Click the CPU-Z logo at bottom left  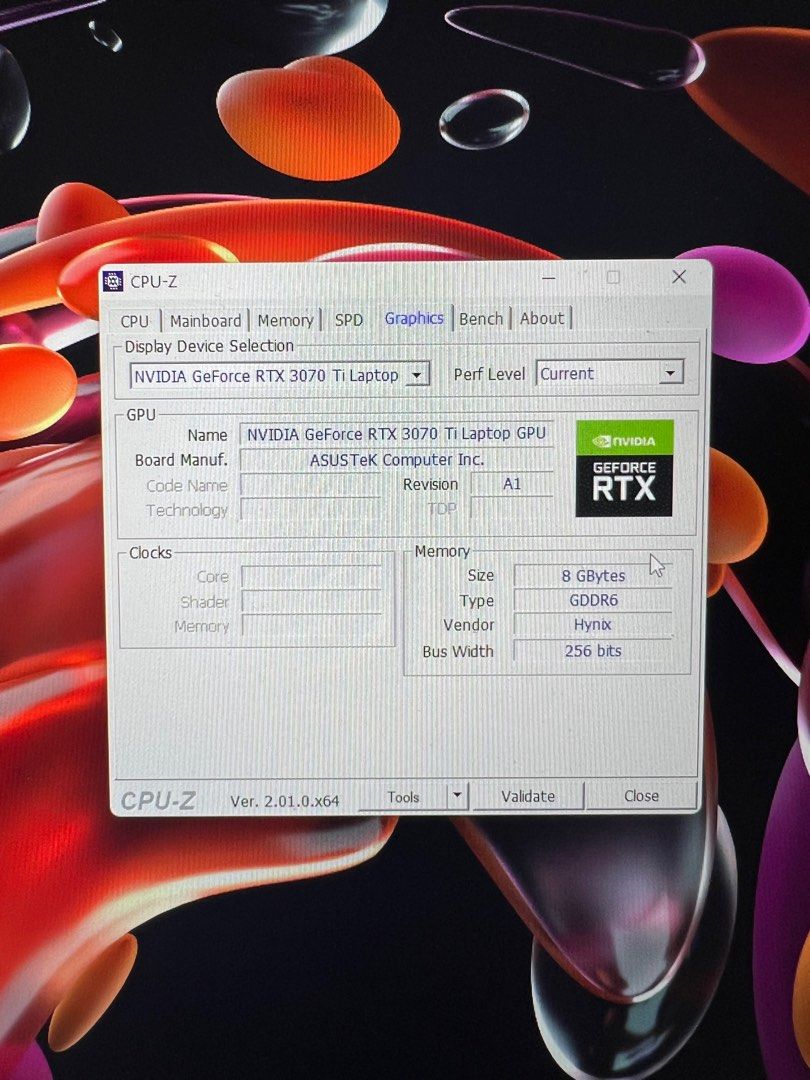click(x=160, y=796)
